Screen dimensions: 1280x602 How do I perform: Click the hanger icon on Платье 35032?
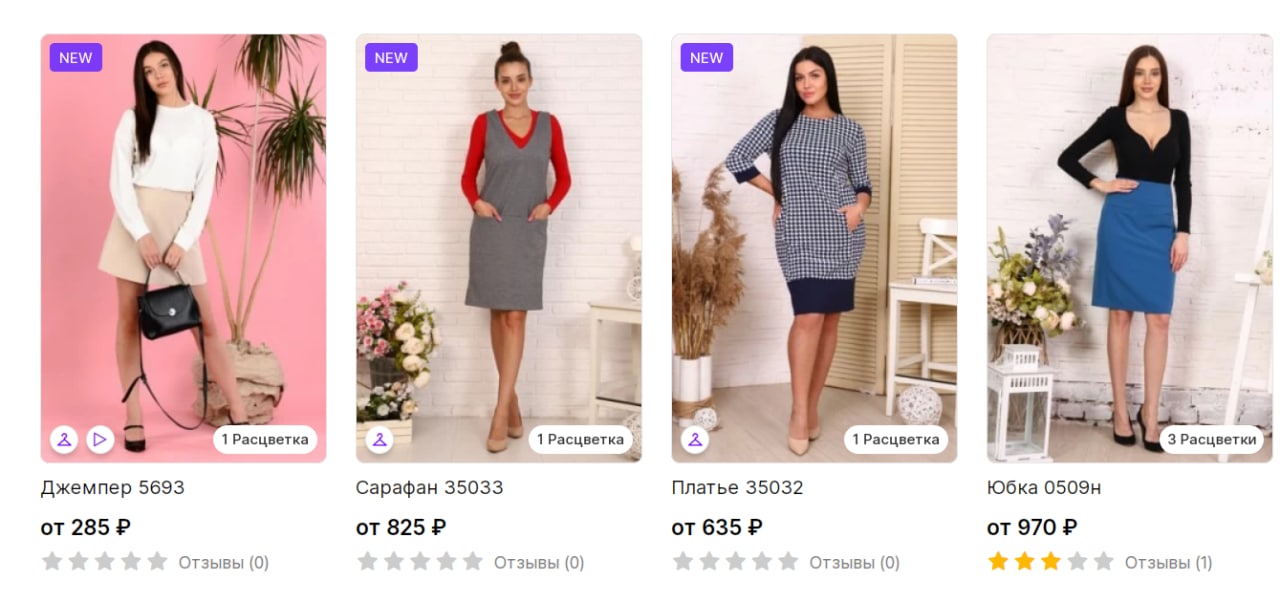click(695, 439)
